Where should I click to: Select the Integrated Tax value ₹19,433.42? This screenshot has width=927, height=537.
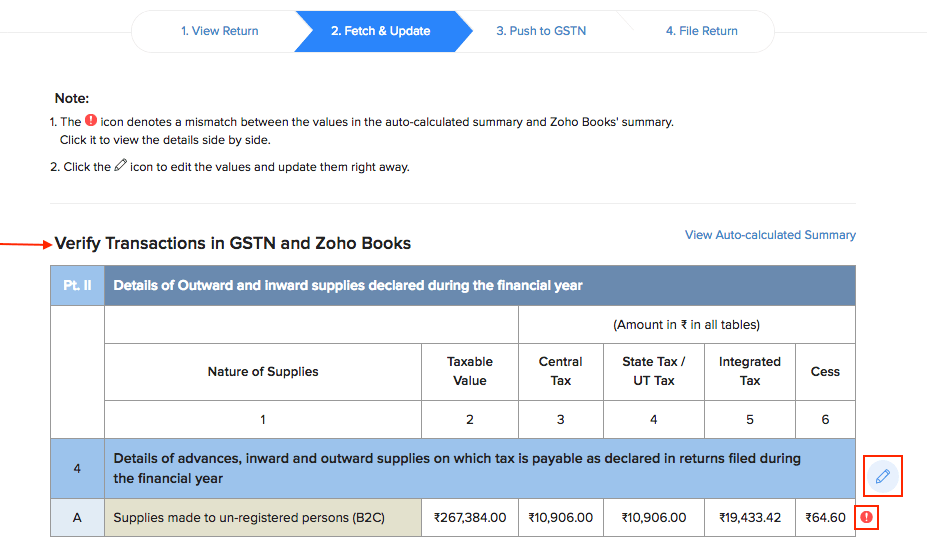[x=750, y=518]
